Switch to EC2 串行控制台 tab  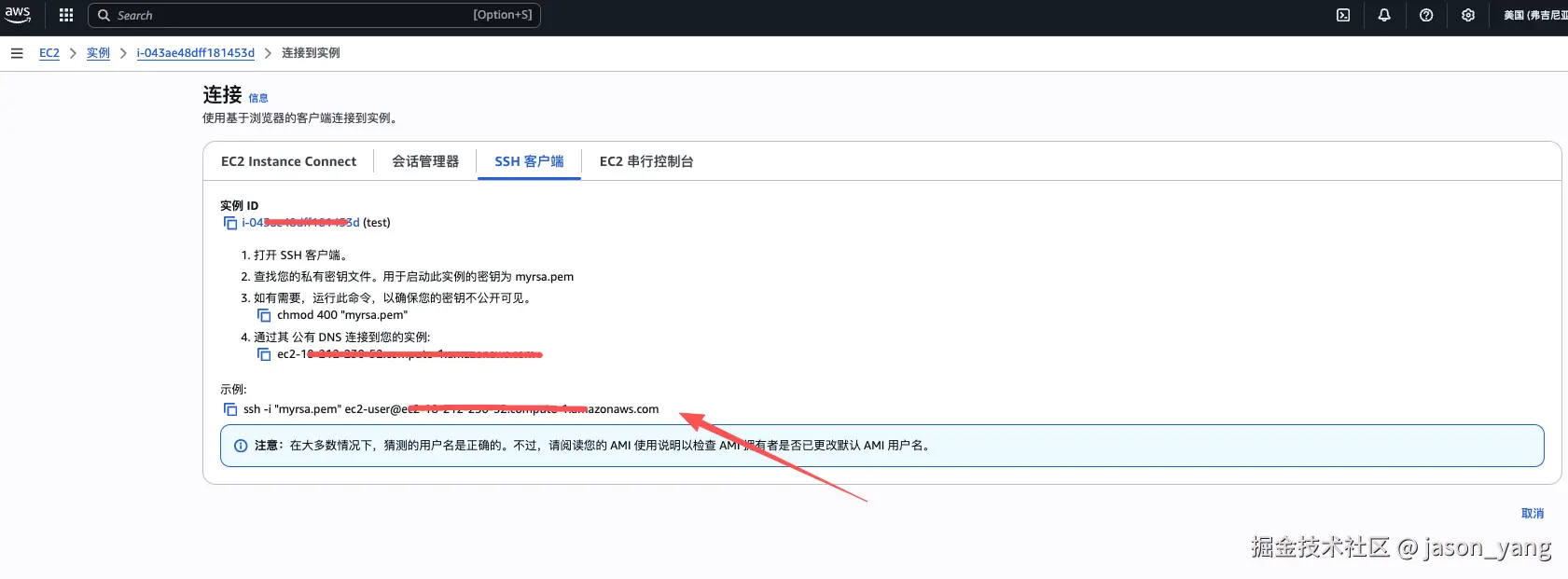[x=646, y=161]
